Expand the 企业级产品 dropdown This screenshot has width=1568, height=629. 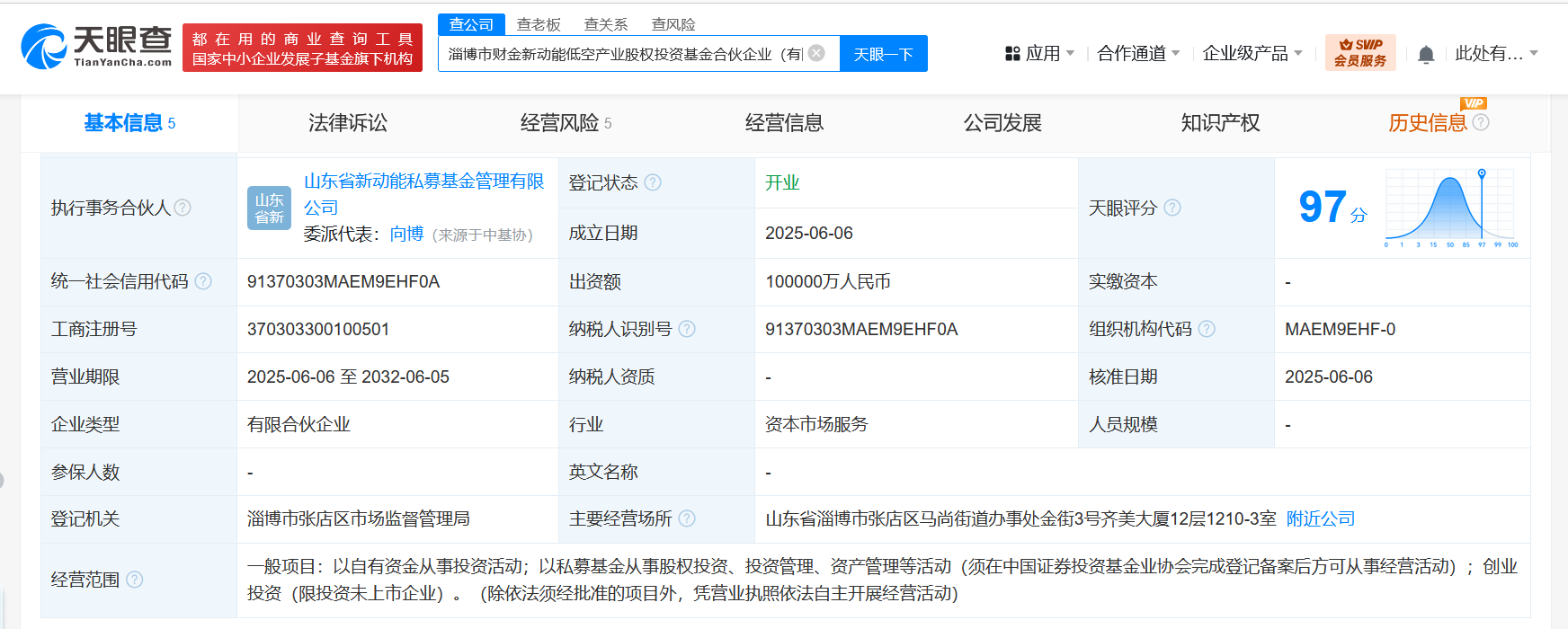tap(1252, 54)
